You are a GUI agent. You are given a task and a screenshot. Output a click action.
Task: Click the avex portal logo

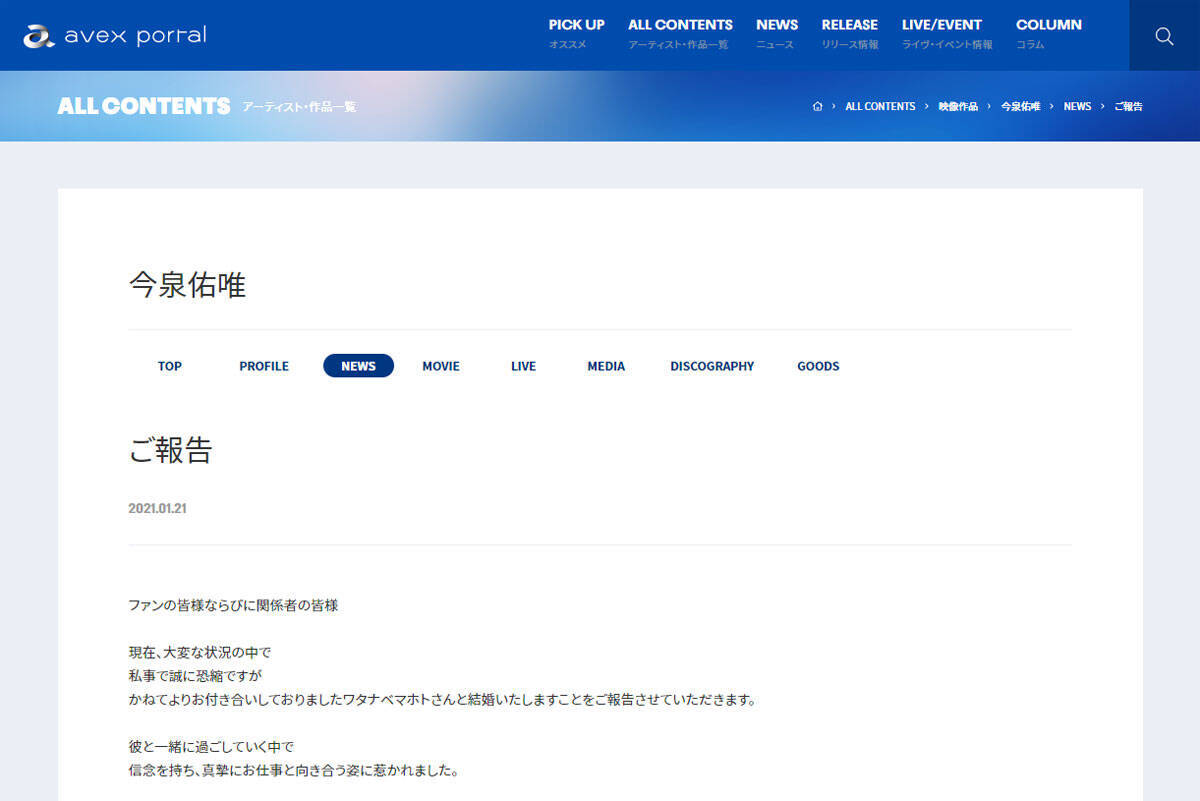pos(115,36)
